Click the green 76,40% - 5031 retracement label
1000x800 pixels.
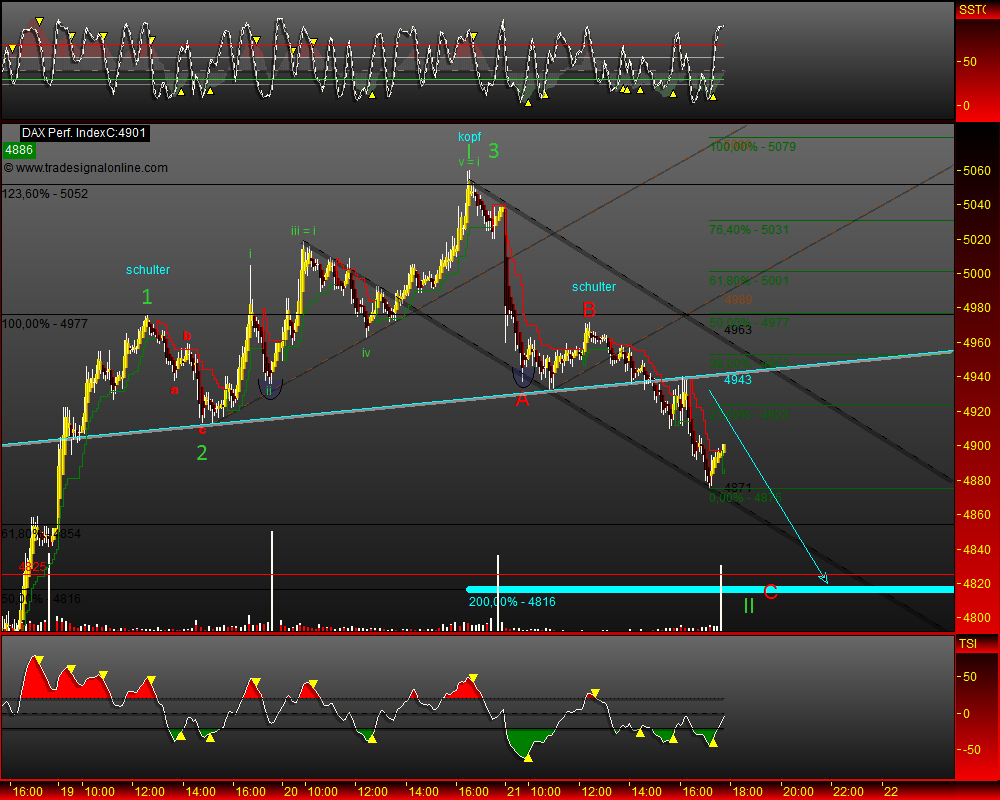[749, 230]
